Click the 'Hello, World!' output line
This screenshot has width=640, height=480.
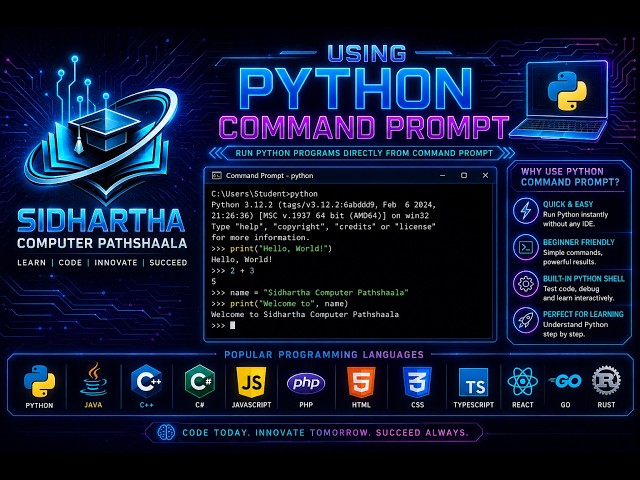(242, 260)
